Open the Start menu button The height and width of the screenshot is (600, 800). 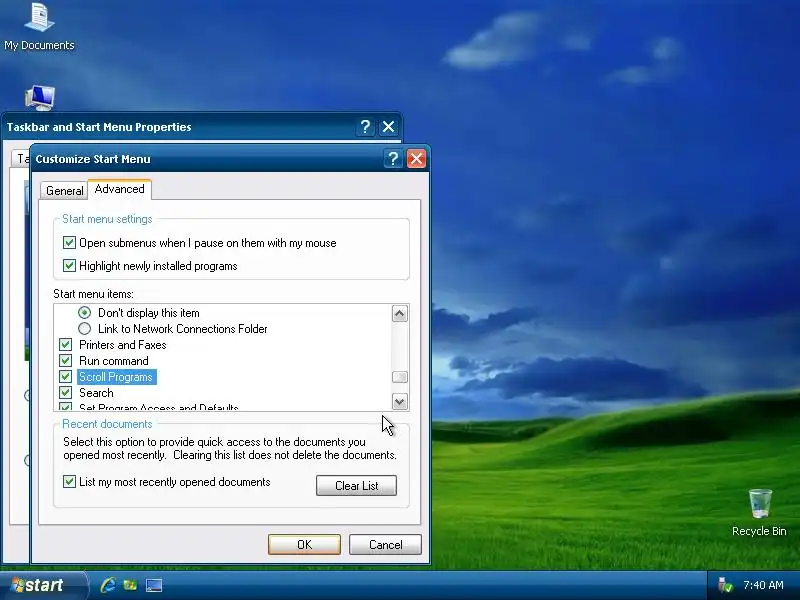[x=43, y=585]
